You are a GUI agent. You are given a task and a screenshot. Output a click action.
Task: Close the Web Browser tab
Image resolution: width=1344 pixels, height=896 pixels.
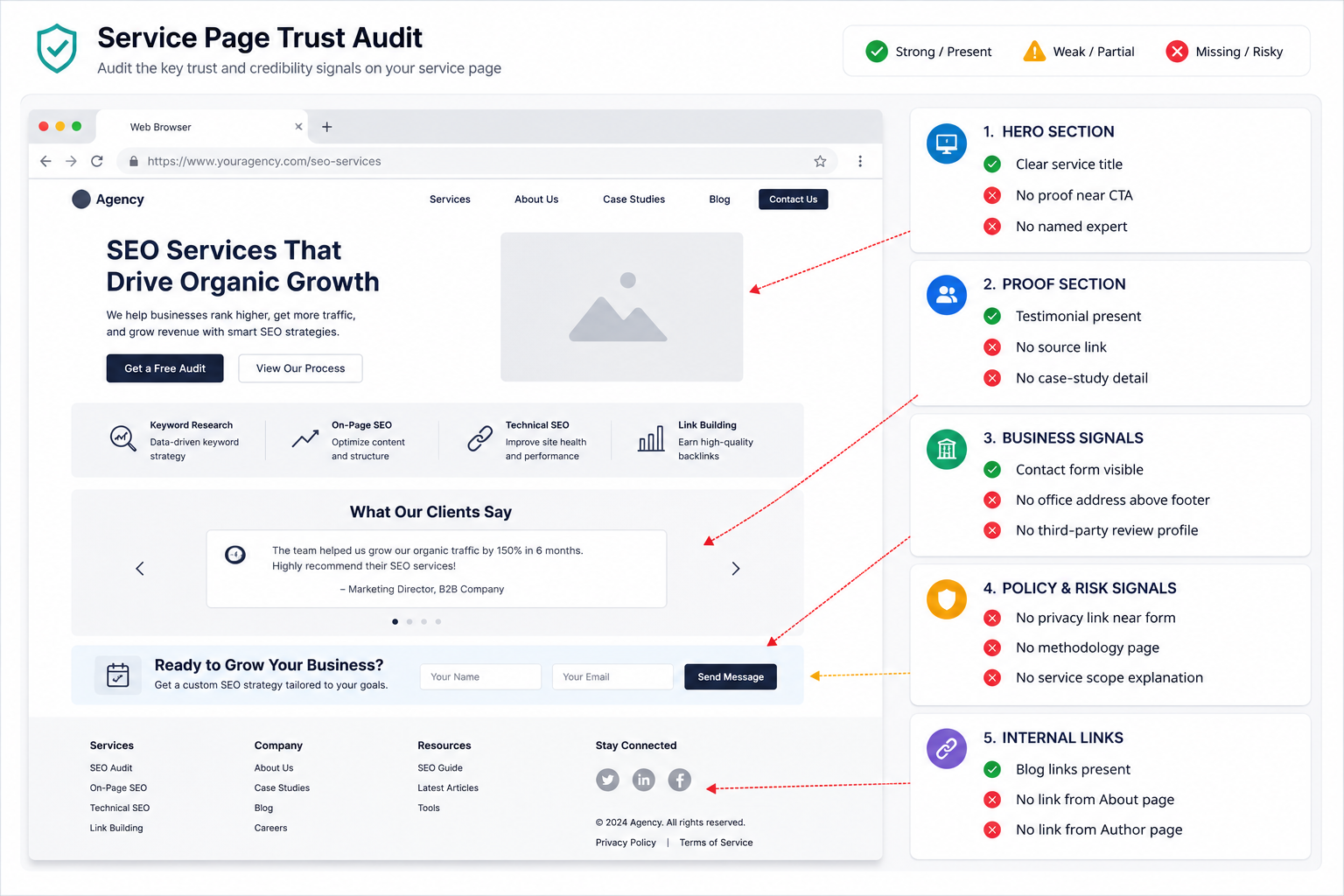(x=298, y=127)
